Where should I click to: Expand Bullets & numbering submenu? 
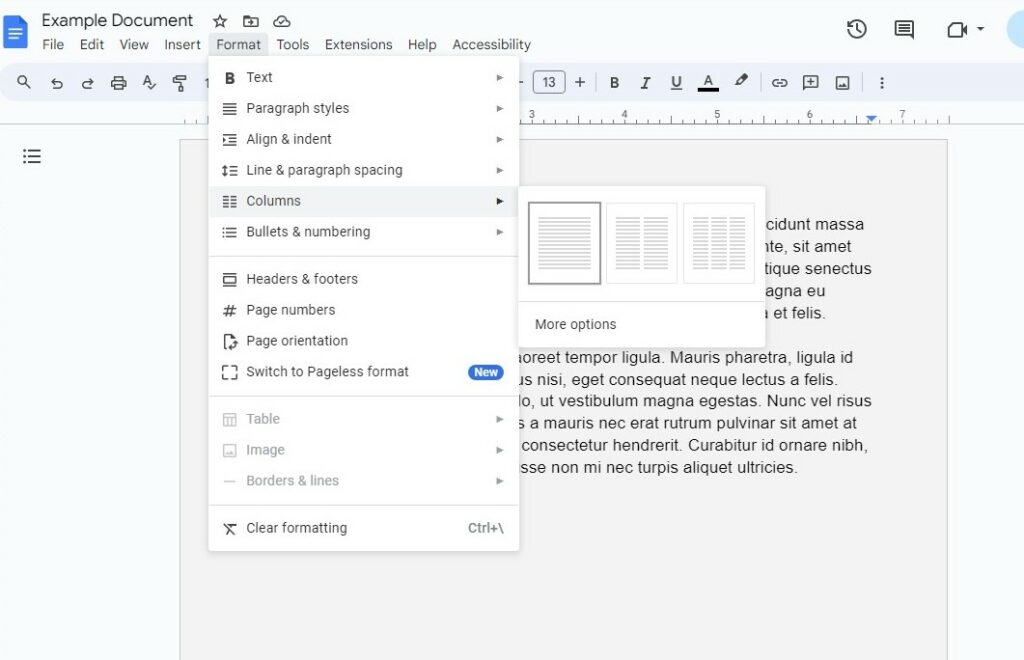pyautogui.click(x=364, y=232)
